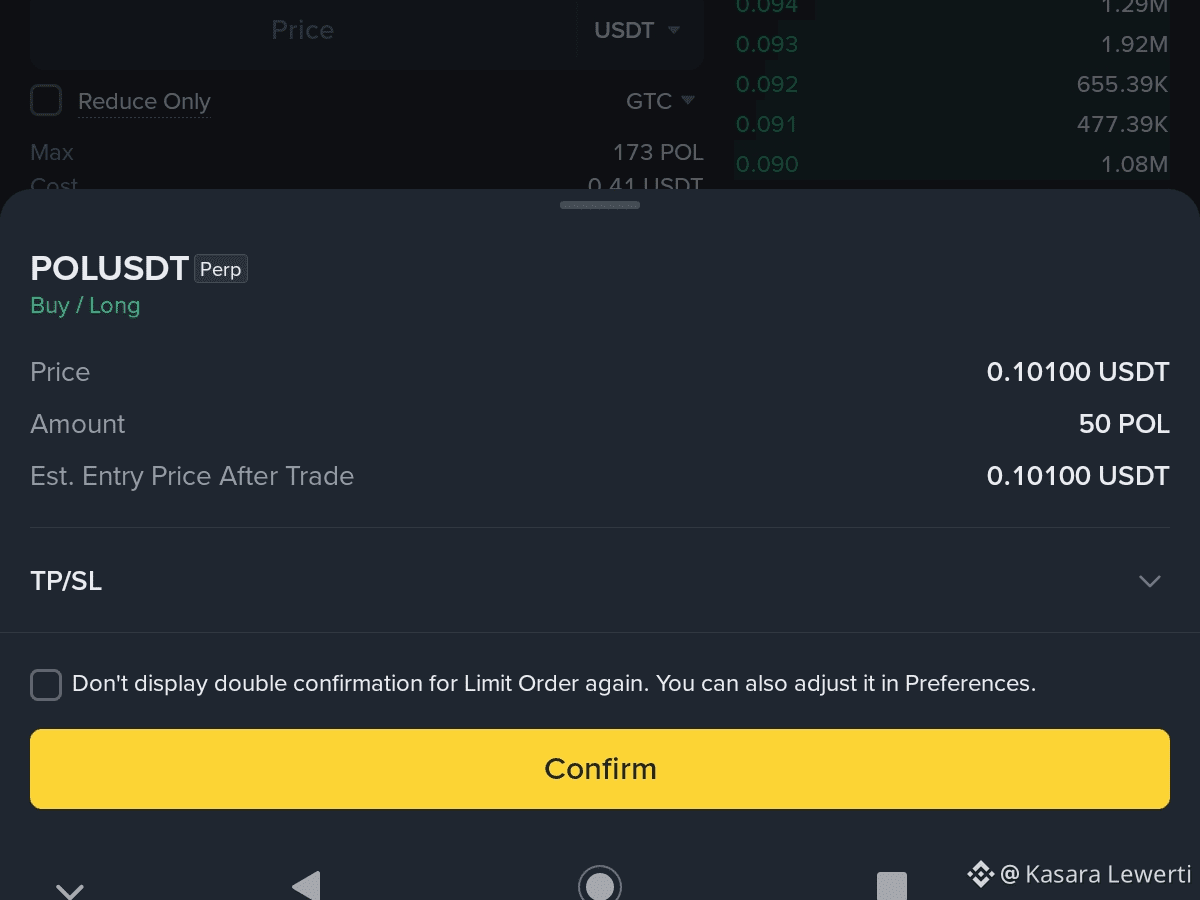Expand the TP/SL section chevron
Image resolution: width=1200 pixels, height=900 pixels.
1150,581
